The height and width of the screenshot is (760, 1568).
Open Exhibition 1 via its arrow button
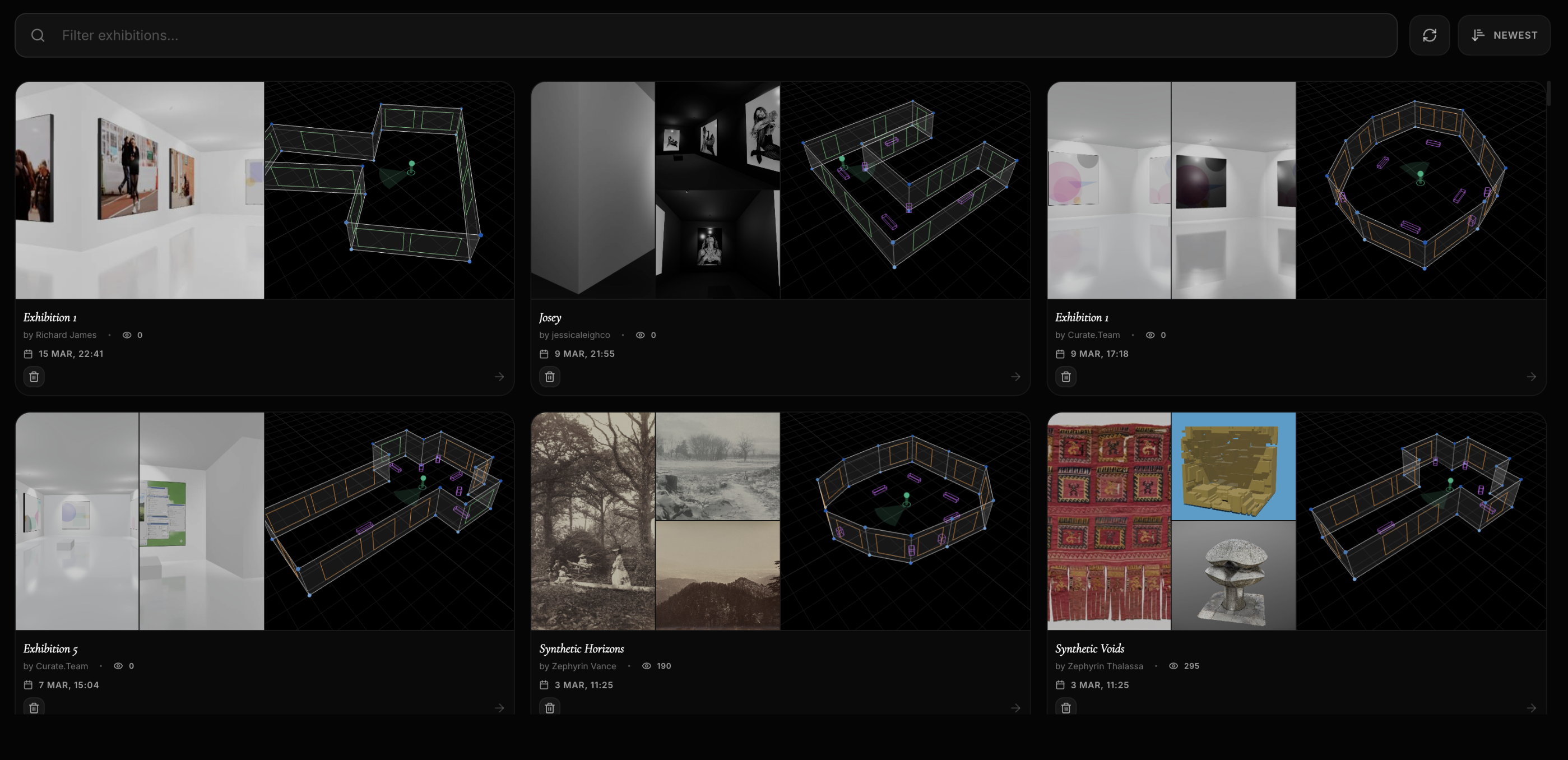click(499, 376)
